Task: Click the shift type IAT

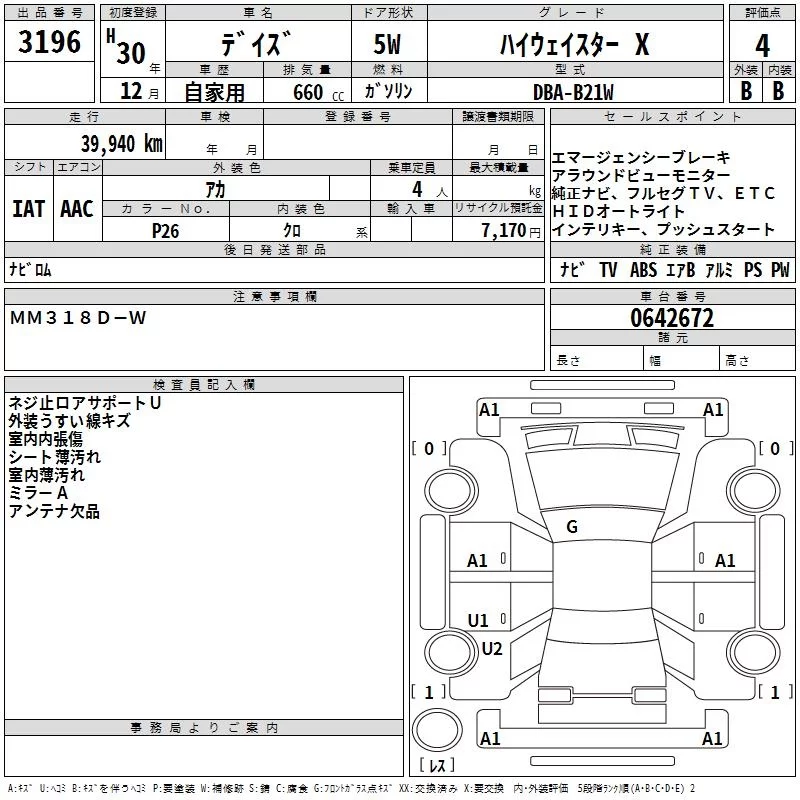Action: (29, 209)
